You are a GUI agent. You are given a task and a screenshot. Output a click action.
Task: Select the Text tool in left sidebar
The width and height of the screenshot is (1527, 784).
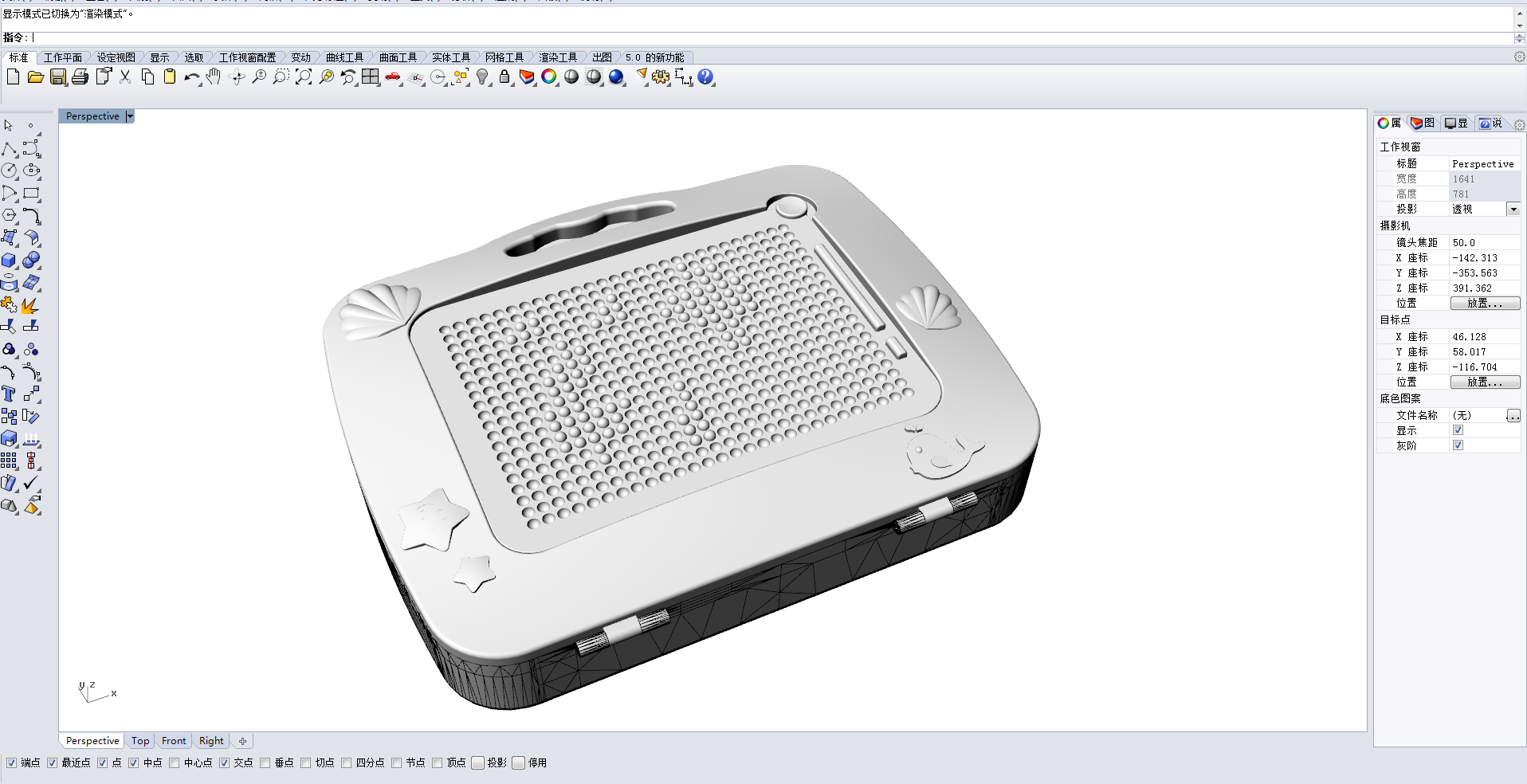tap(9, 394)
